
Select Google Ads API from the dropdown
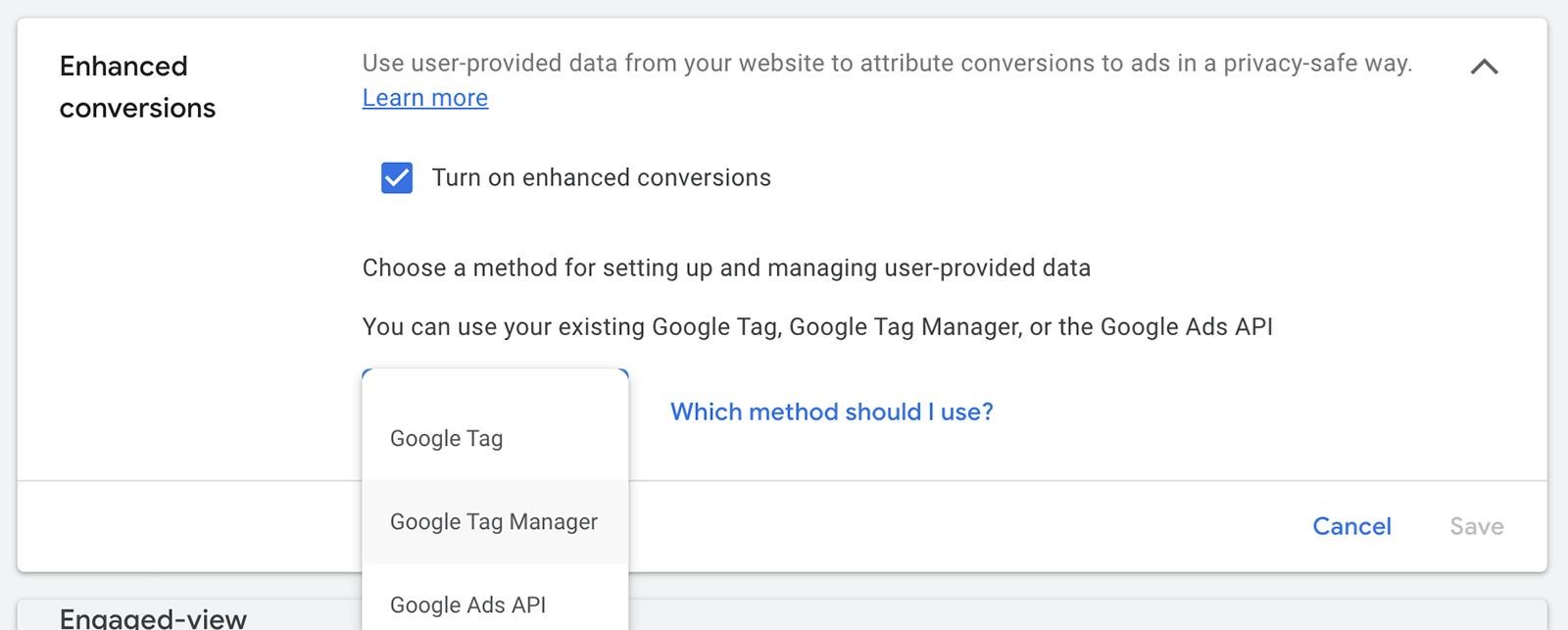point(466,605)
